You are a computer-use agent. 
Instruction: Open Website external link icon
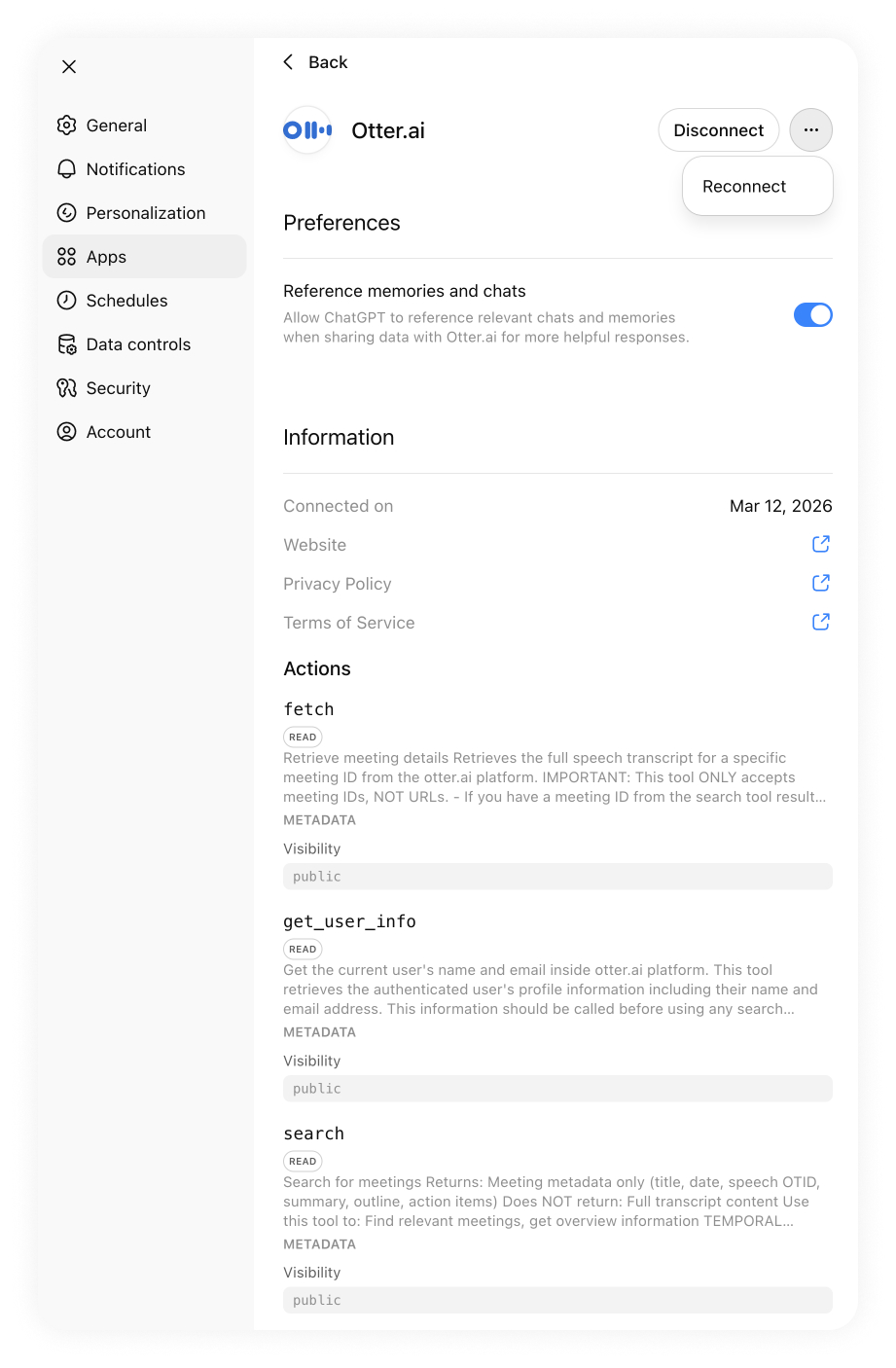point(820,544)
